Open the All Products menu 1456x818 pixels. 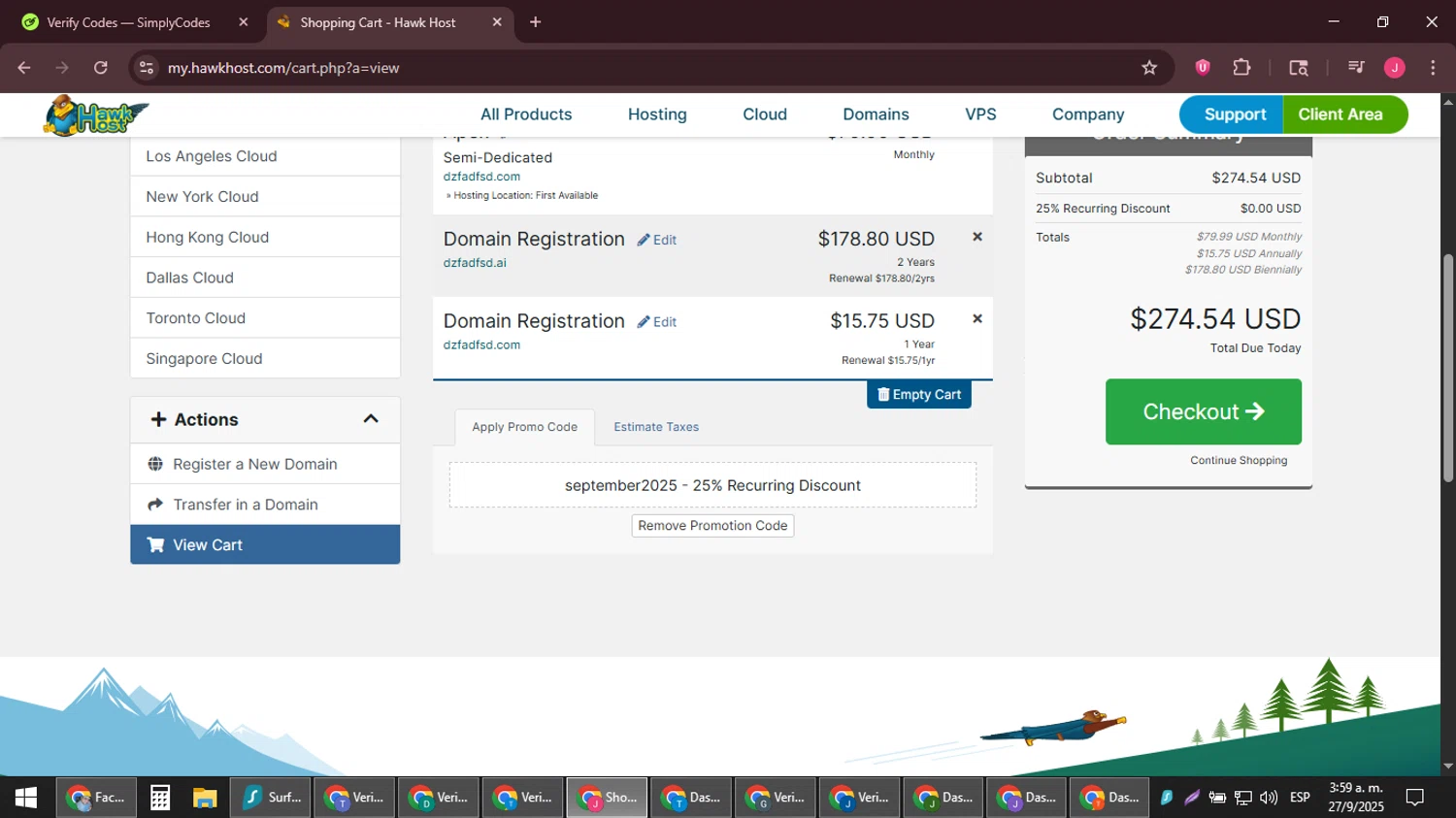point(526,115)
